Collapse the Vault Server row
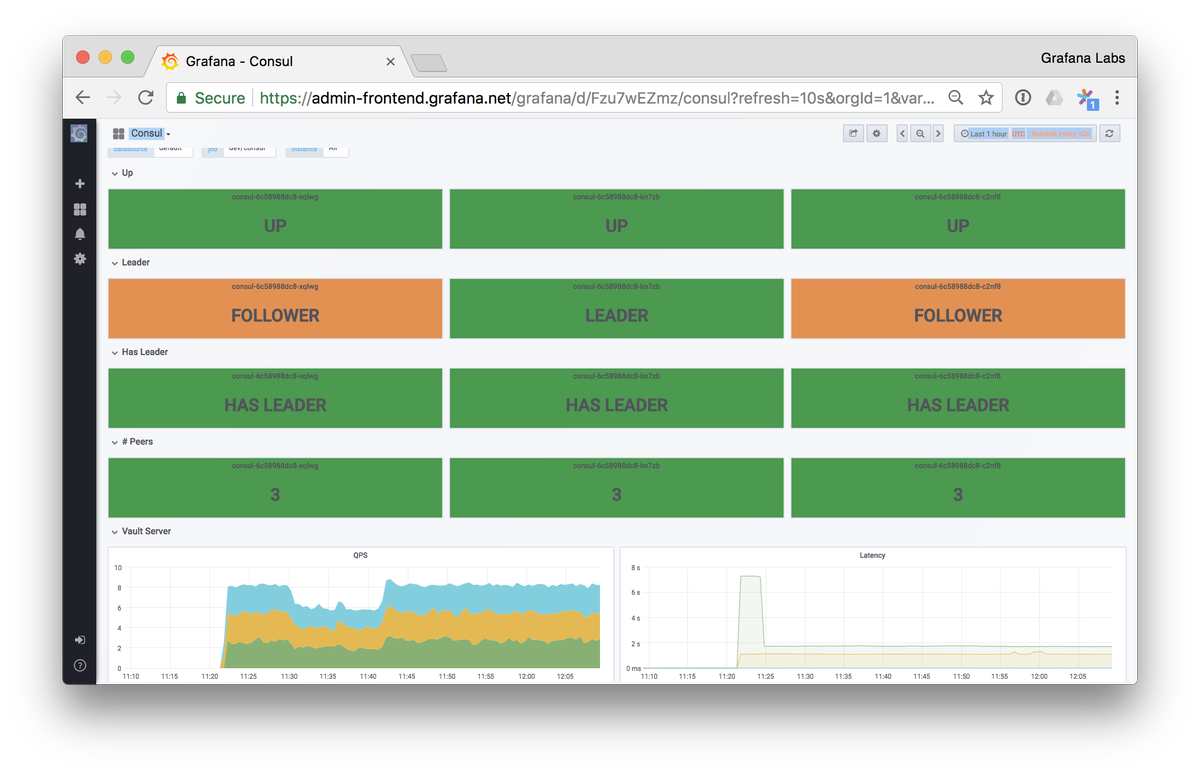The image size is (1200, 774). tap(141, 531)
